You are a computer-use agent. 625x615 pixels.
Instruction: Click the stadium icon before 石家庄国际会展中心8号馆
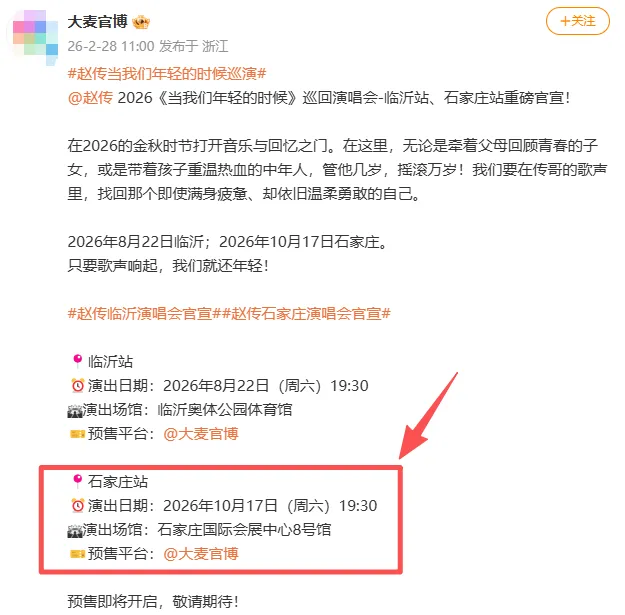[75, 531]
